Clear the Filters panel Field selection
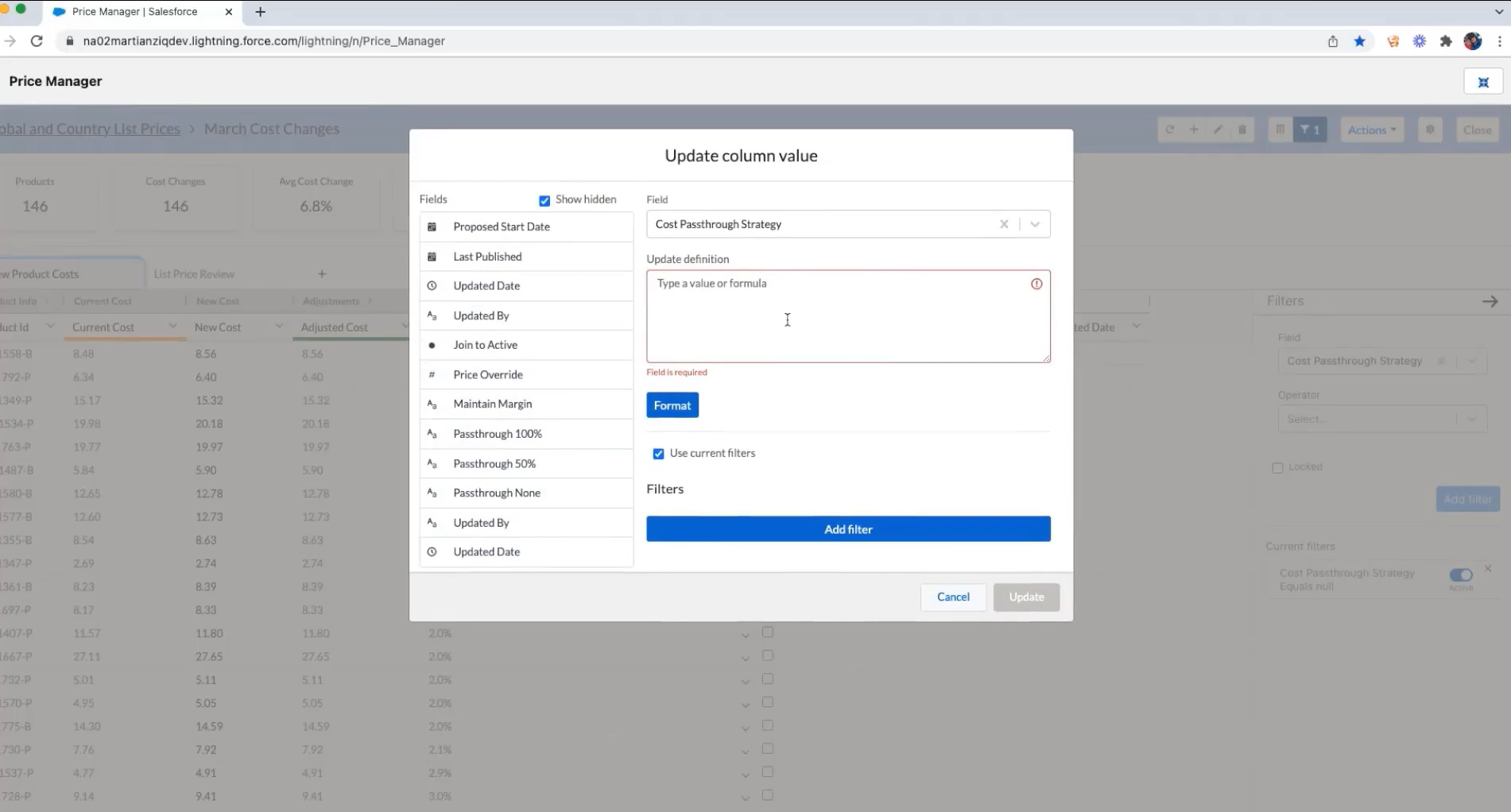Viewport: 1511px width, 812px height. click(x=1441, y=361)
